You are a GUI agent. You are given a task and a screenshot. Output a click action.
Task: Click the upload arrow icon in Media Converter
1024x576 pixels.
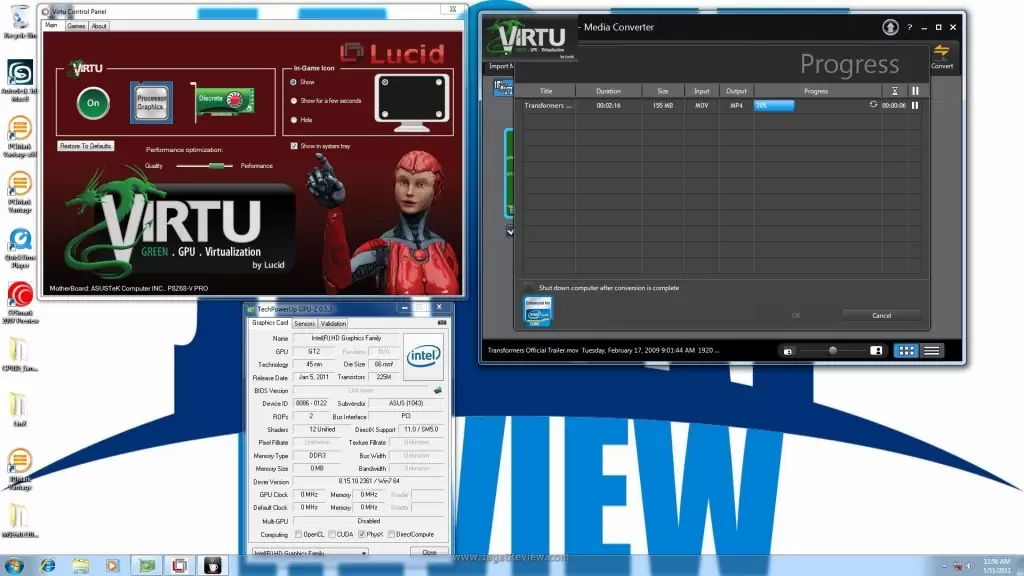pyautogui.click(x=890, y=27)
